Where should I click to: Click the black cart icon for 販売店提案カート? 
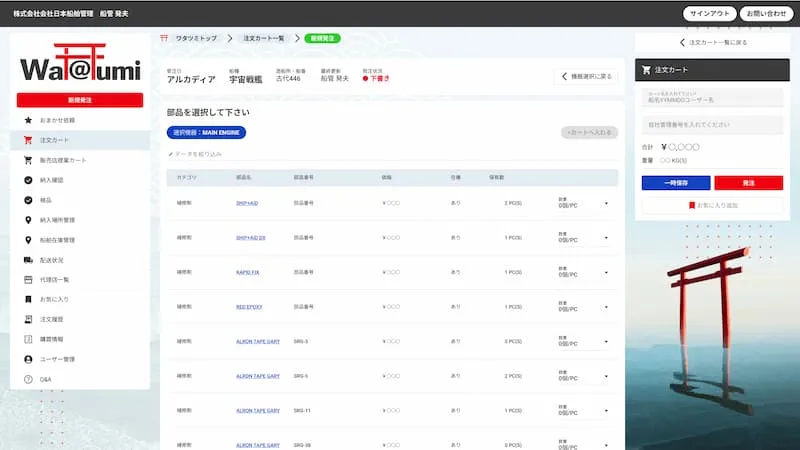tap(28, 160)
